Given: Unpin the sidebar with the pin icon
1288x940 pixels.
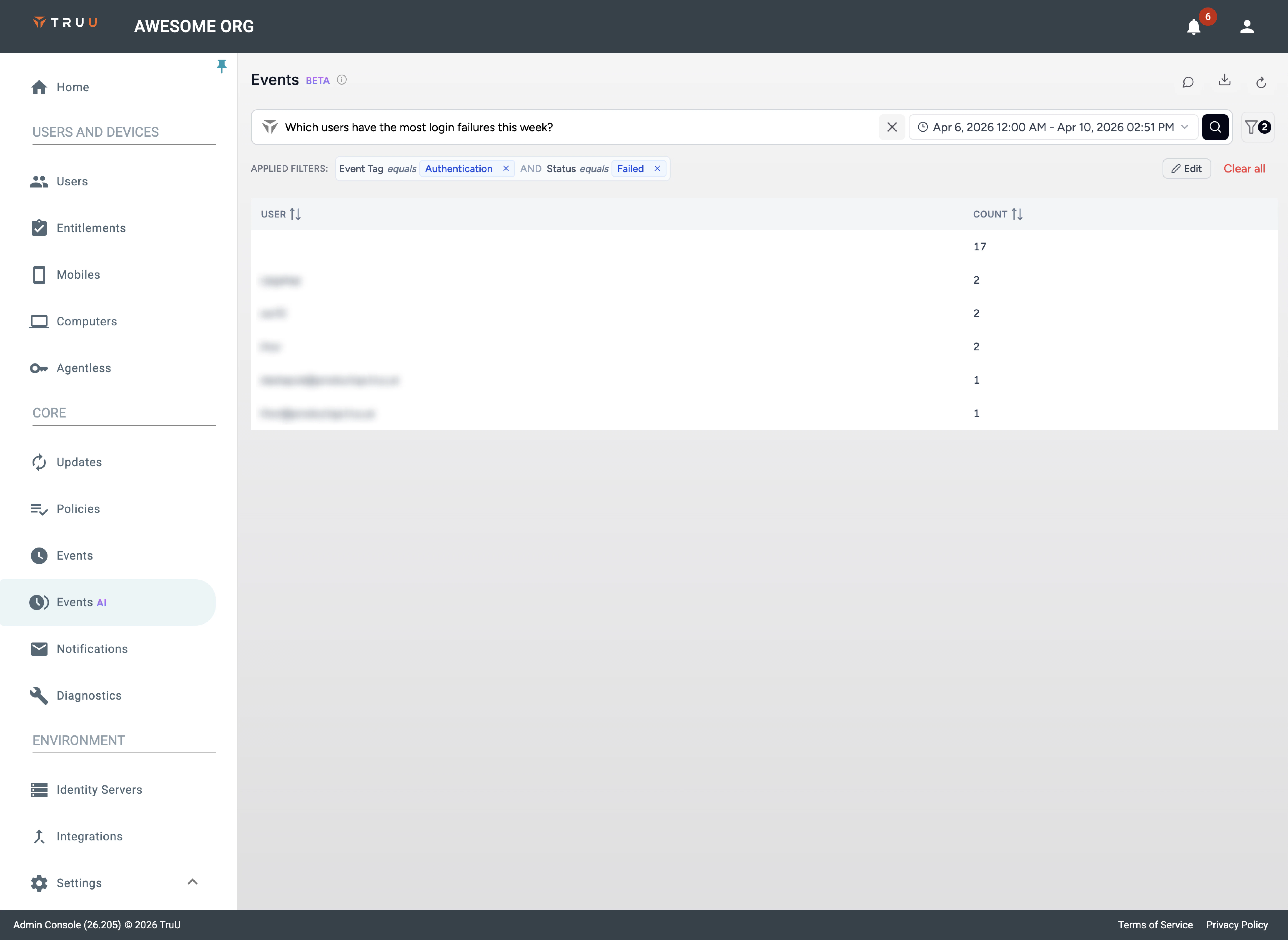Looking at the screenshot, I should click(x=221, y=66).
